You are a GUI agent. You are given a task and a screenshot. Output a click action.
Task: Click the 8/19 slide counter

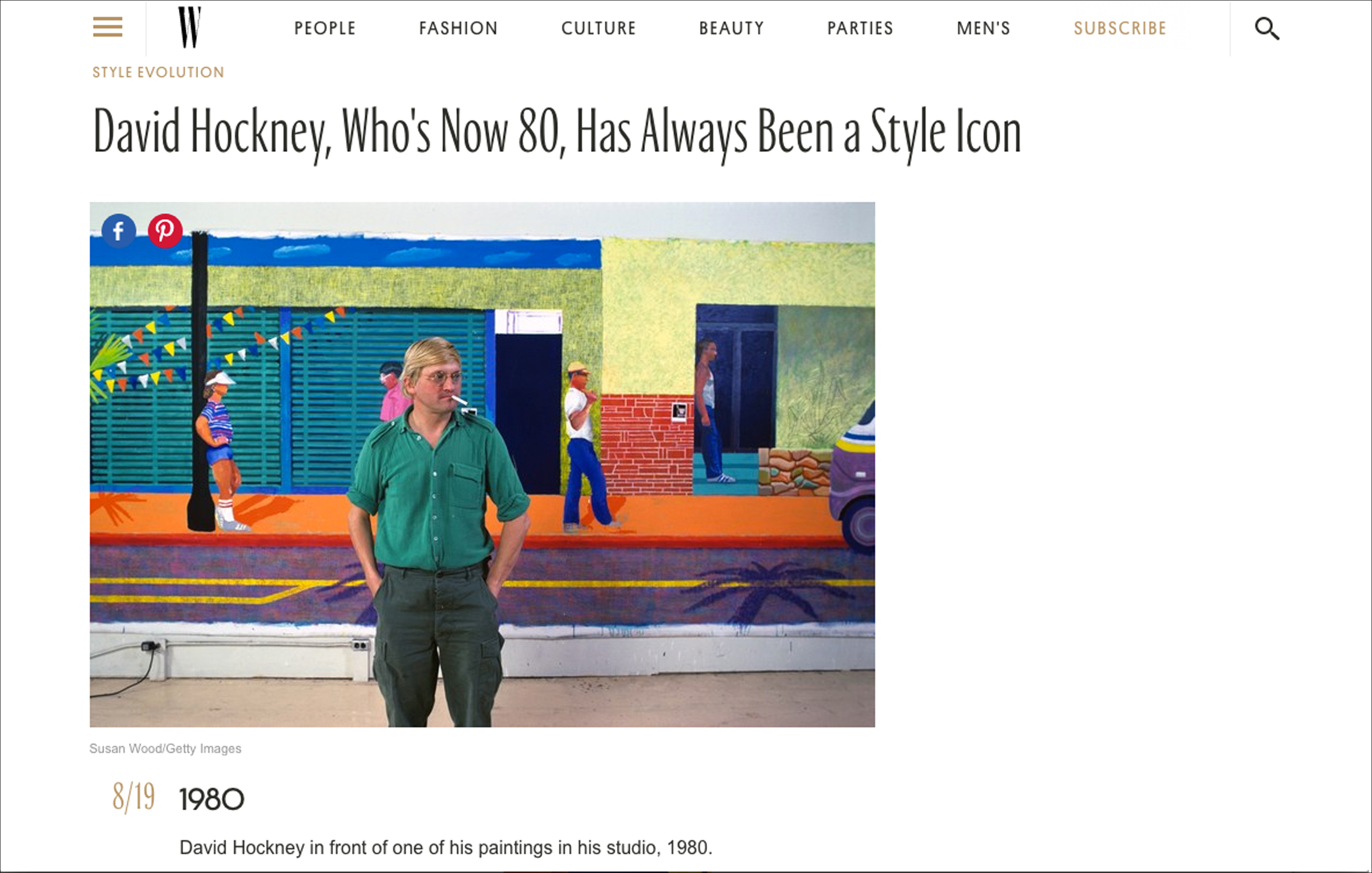click(134, 797)
